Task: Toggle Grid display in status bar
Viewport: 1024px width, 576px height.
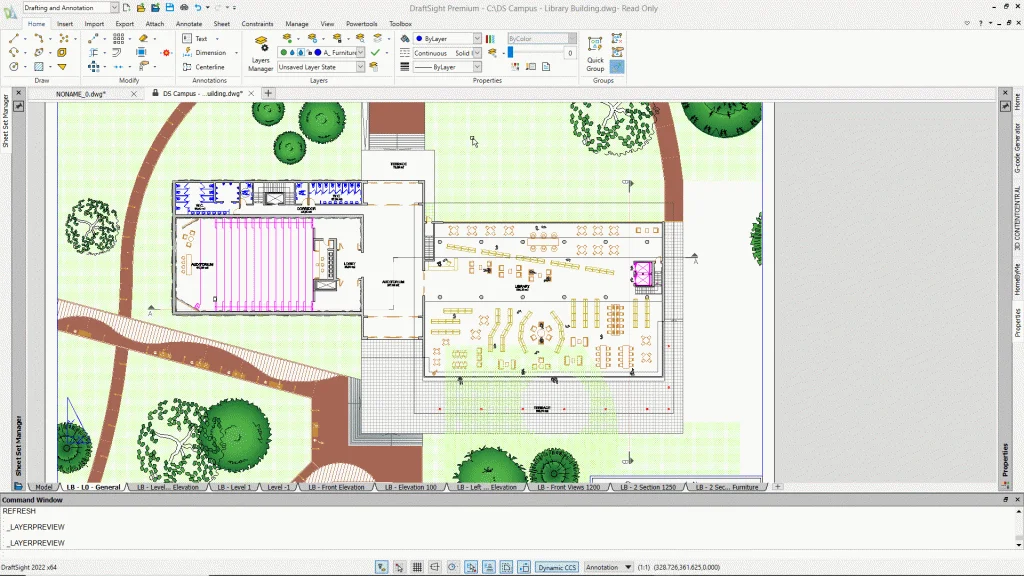Action: click(x=417, y=567)
